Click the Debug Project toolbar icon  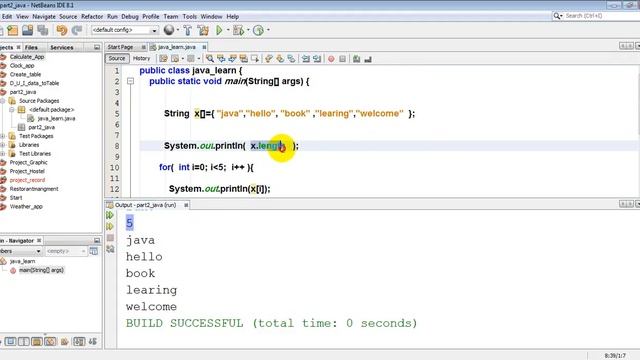coord(238,30)
